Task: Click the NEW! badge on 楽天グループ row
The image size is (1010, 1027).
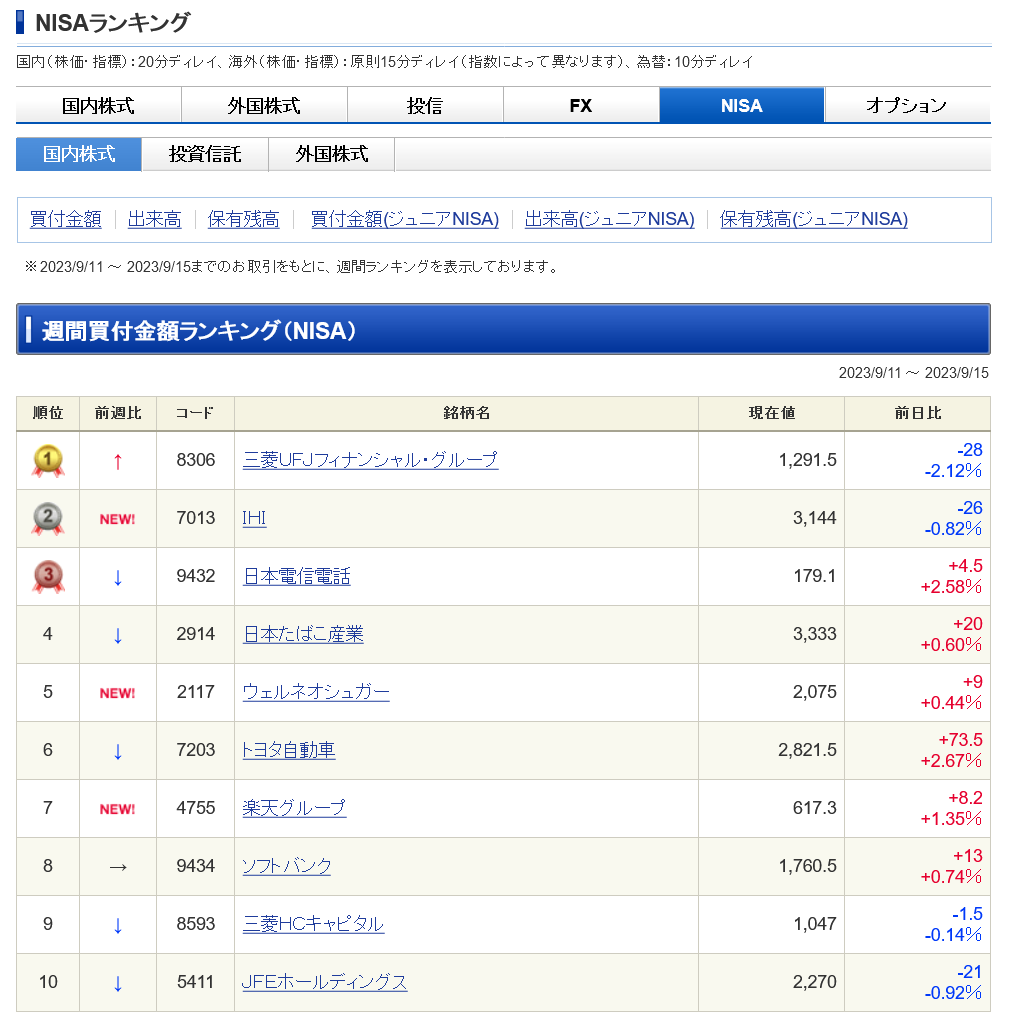Action: 117,808
